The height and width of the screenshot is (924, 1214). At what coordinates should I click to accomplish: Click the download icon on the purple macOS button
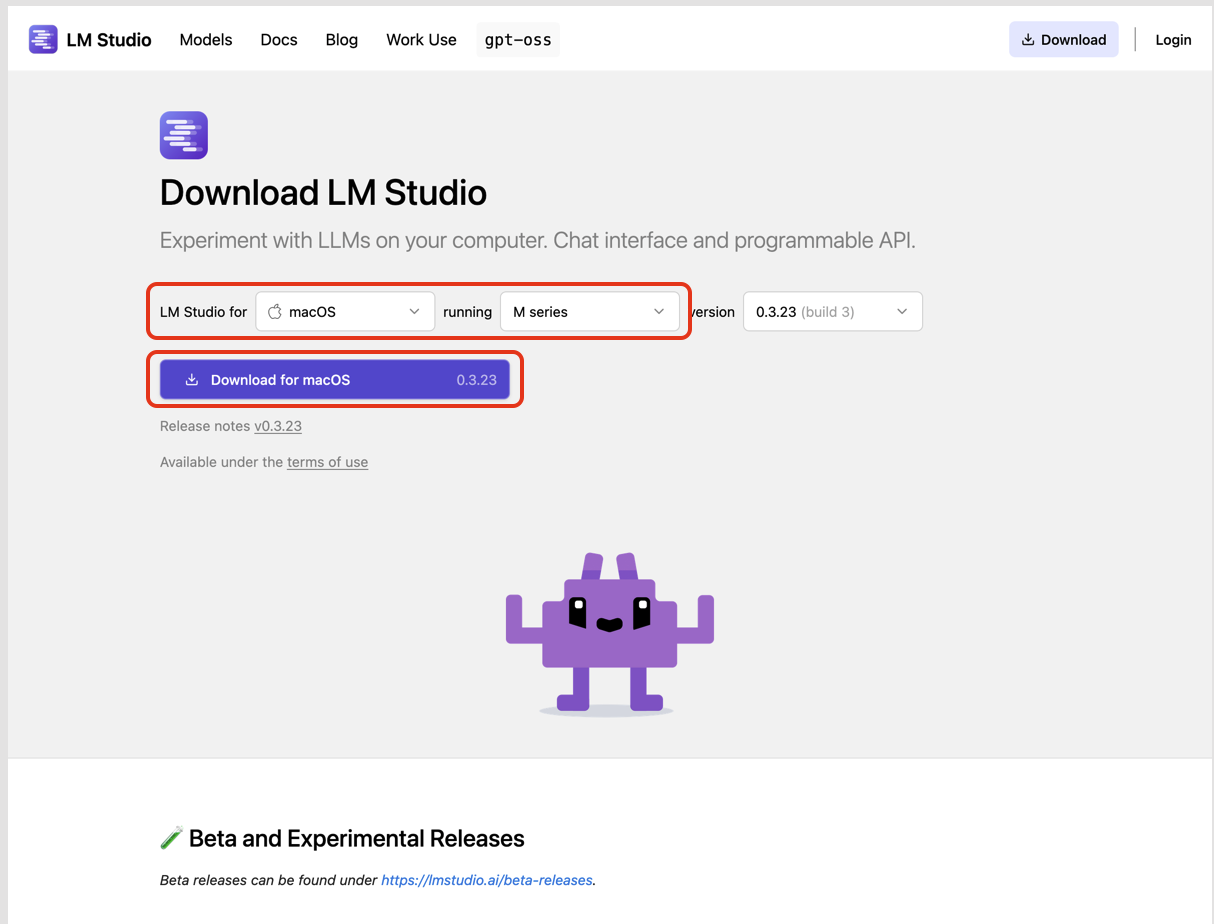[192, 380]
